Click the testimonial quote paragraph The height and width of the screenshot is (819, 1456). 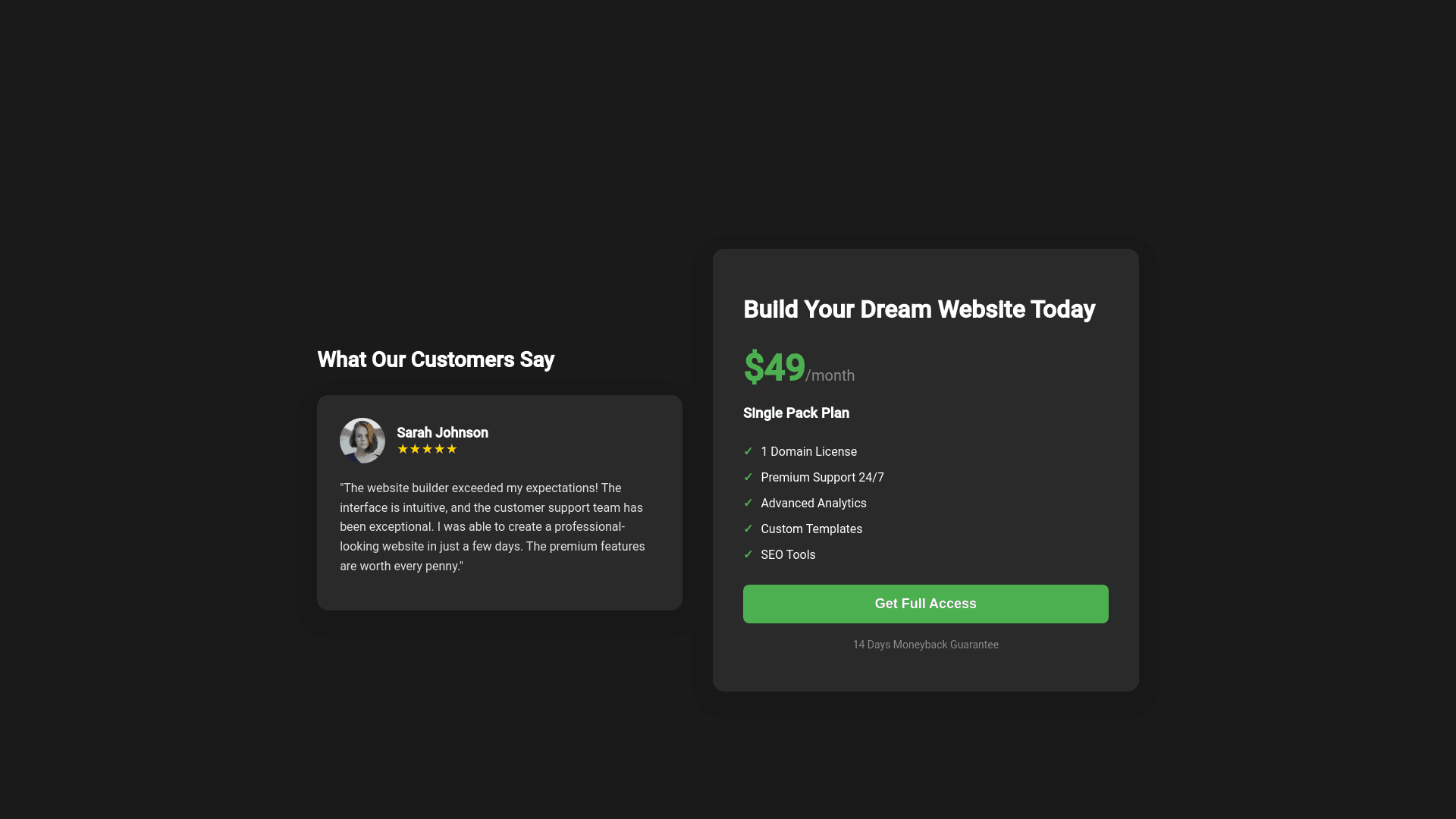click(x=493, y=527)
